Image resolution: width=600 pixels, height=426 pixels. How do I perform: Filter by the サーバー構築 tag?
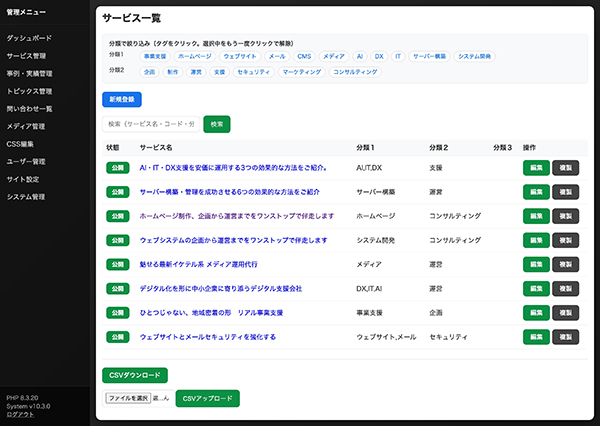(429, 57)
